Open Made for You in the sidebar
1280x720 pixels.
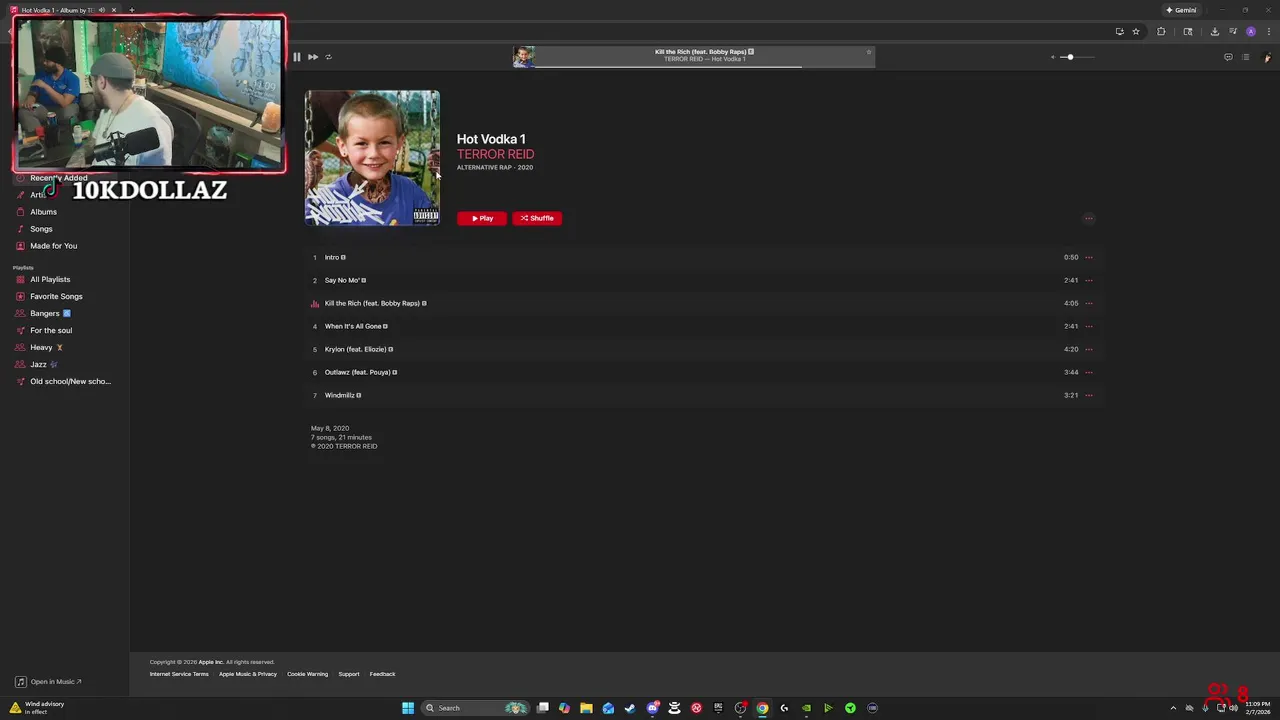pos(53,246)
